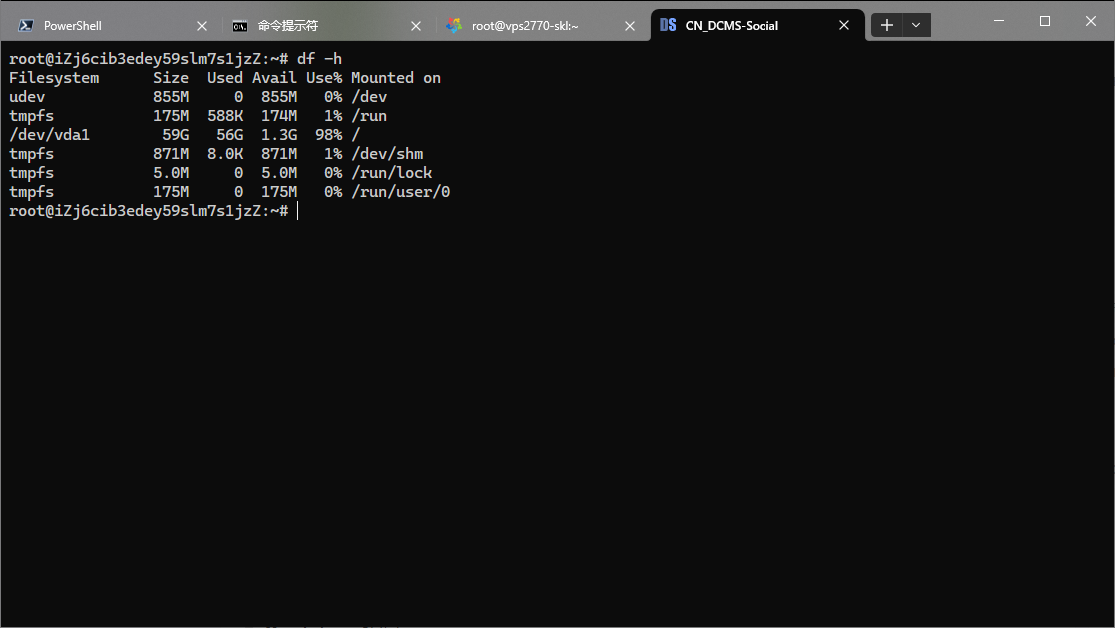Click the colorful icon on root@vps2770-skl tab
Viewport: 1115px width, 628px height.
click(454, 26)
